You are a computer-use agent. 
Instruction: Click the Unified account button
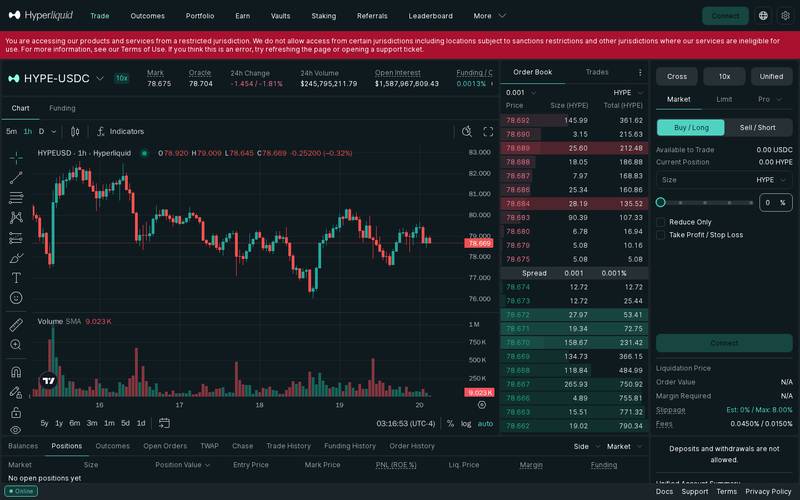coord(771,77)
